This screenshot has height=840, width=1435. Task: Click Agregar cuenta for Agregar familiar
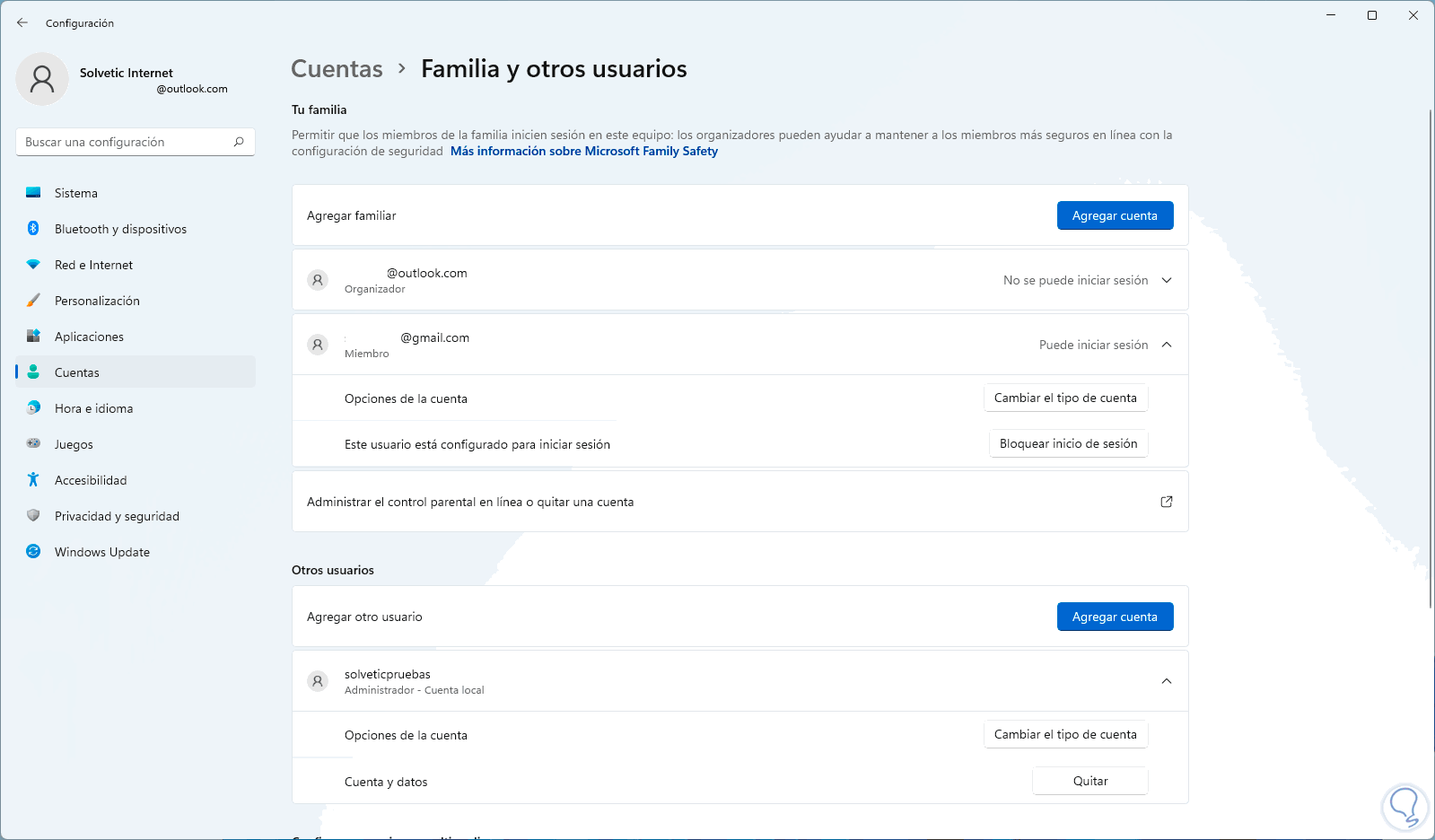click(x=1115, y=215)
